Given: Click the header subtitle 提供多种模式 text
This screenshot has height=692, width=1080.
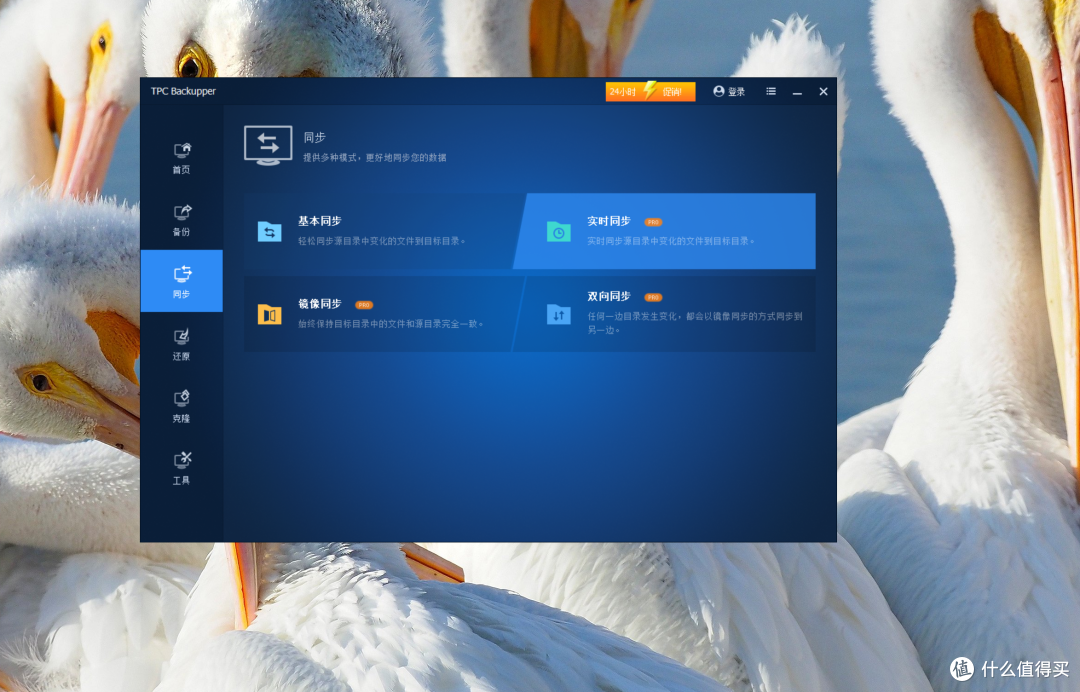Looking at the screenshot, I should pyautogui.click(x=375, y=158).
